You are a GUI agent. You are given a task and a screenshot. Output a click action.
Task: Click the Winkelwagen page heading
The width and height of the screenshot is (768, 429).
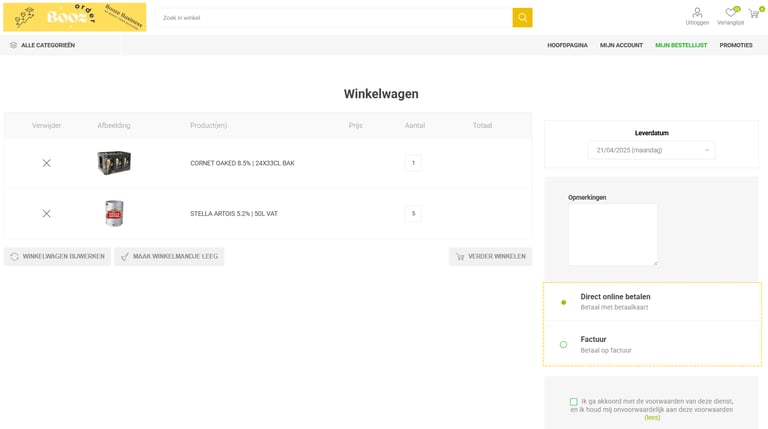381,94
